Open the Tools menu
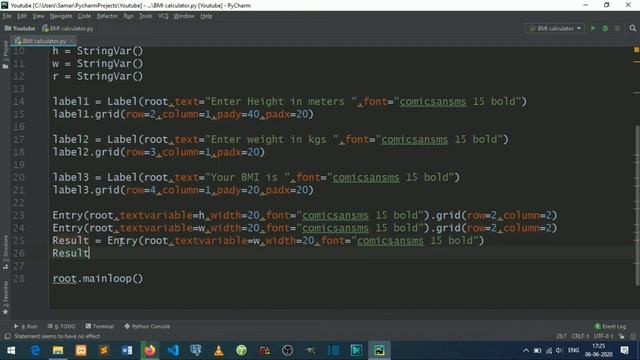Screen dimensions: 640x360 coord(145,16)
